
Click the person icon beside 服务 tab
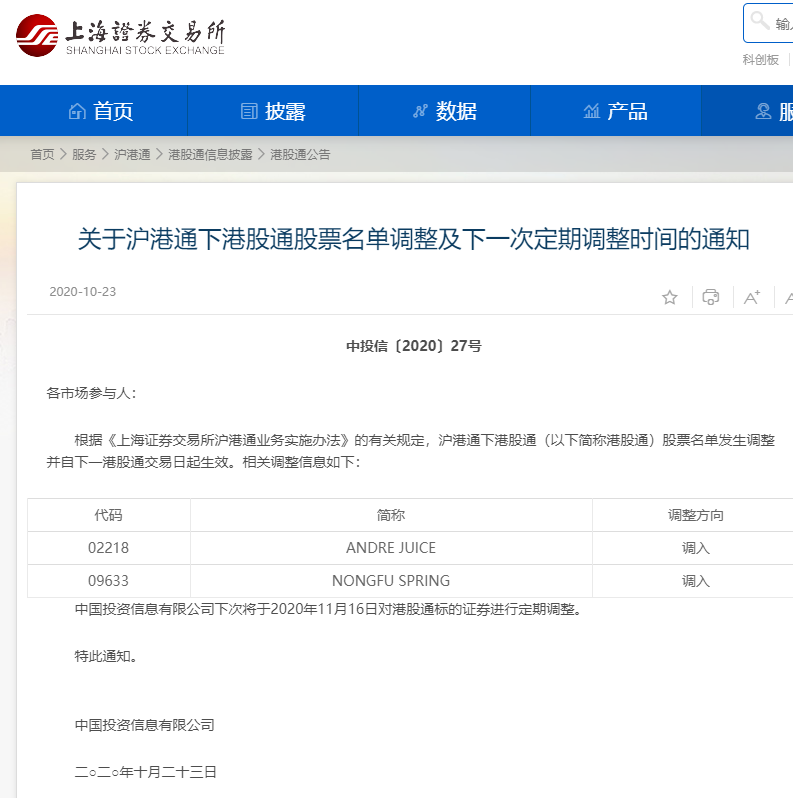click(763, 111)
